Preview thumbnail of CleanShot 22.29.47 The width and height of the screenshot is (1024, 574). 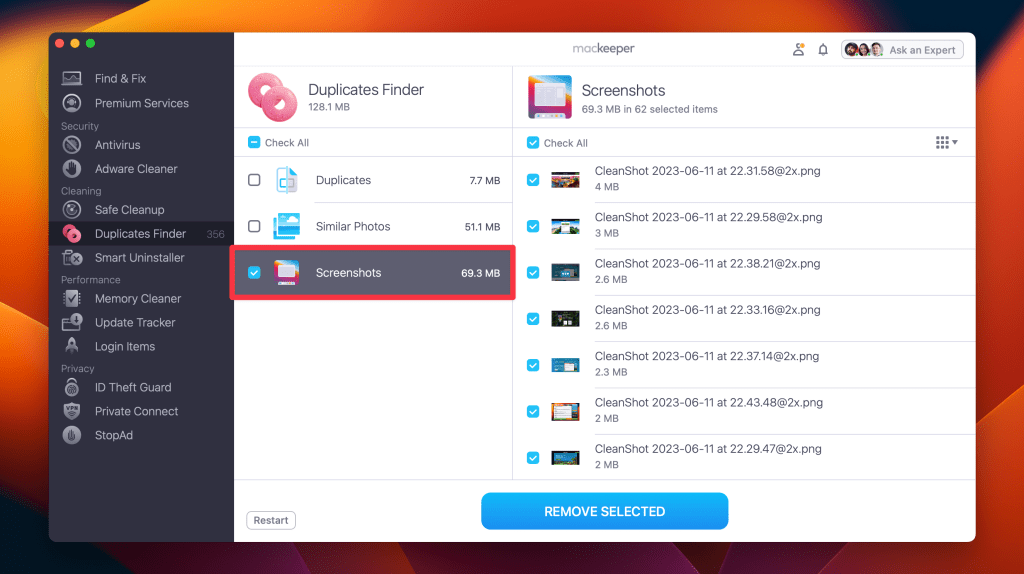click(566, 458)
